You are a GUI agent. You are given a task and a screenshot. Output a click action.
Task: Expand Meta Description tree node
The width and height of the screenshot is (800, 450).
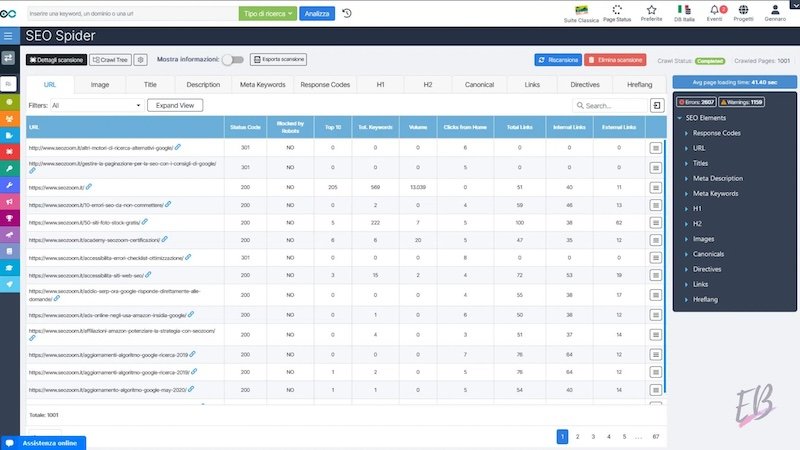point(686,179)
